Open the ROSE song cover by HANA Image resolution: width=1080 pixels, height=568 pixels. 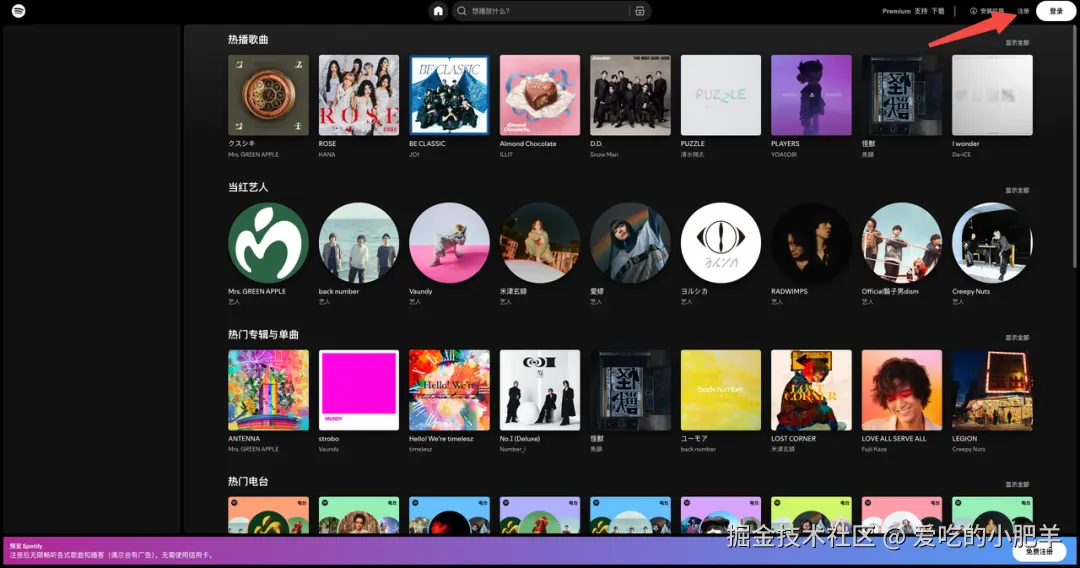(359, 95)
